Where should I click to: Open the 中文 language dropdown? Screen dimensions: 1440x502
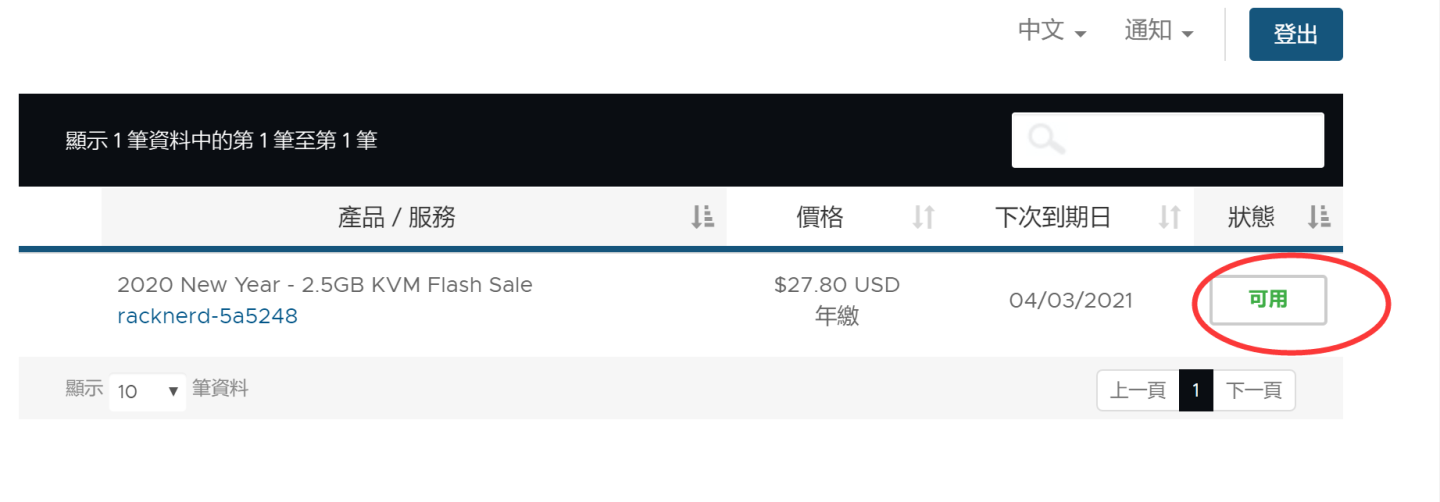coord(1052,31)
